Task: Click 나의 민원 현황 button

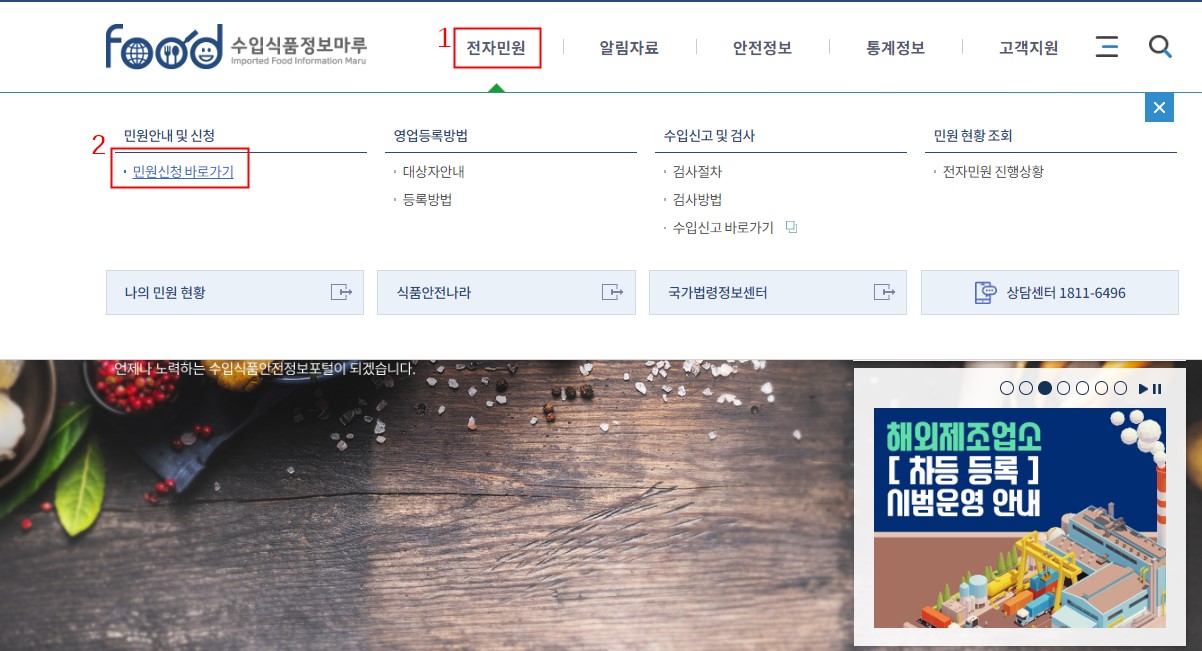Action: (235, 293)
